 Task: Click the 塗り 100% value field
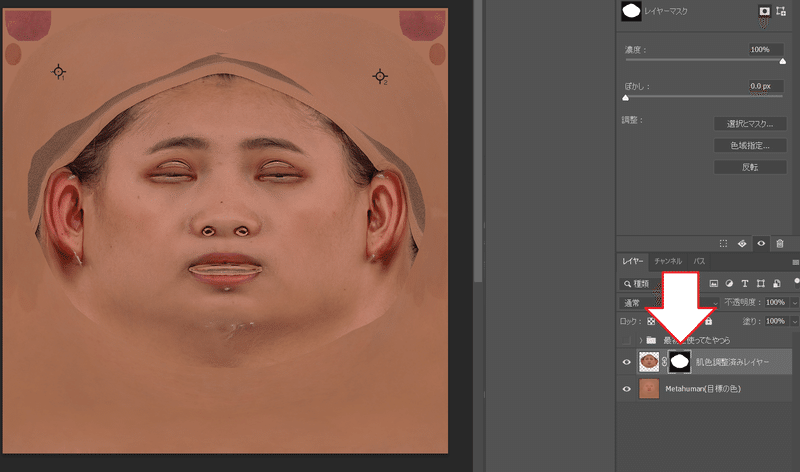click(776, 321)
